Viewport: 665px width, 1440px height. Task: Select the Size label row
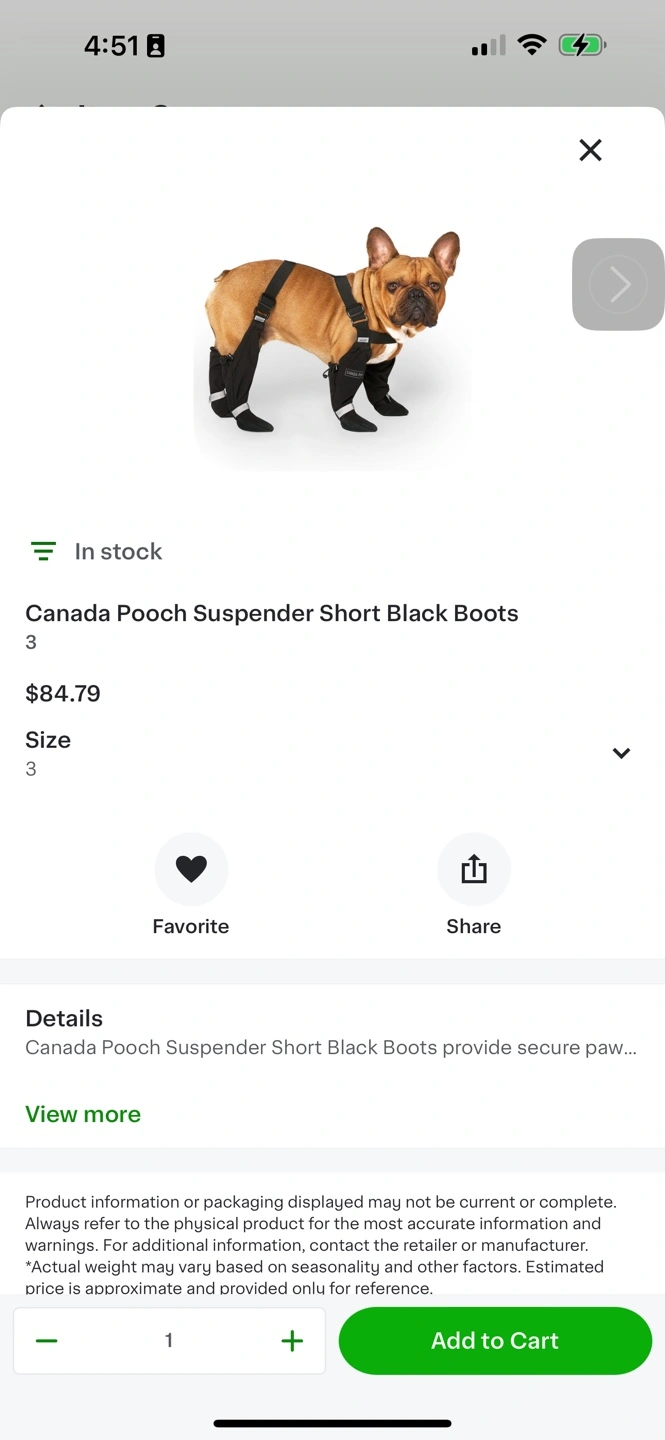point(48,741)
